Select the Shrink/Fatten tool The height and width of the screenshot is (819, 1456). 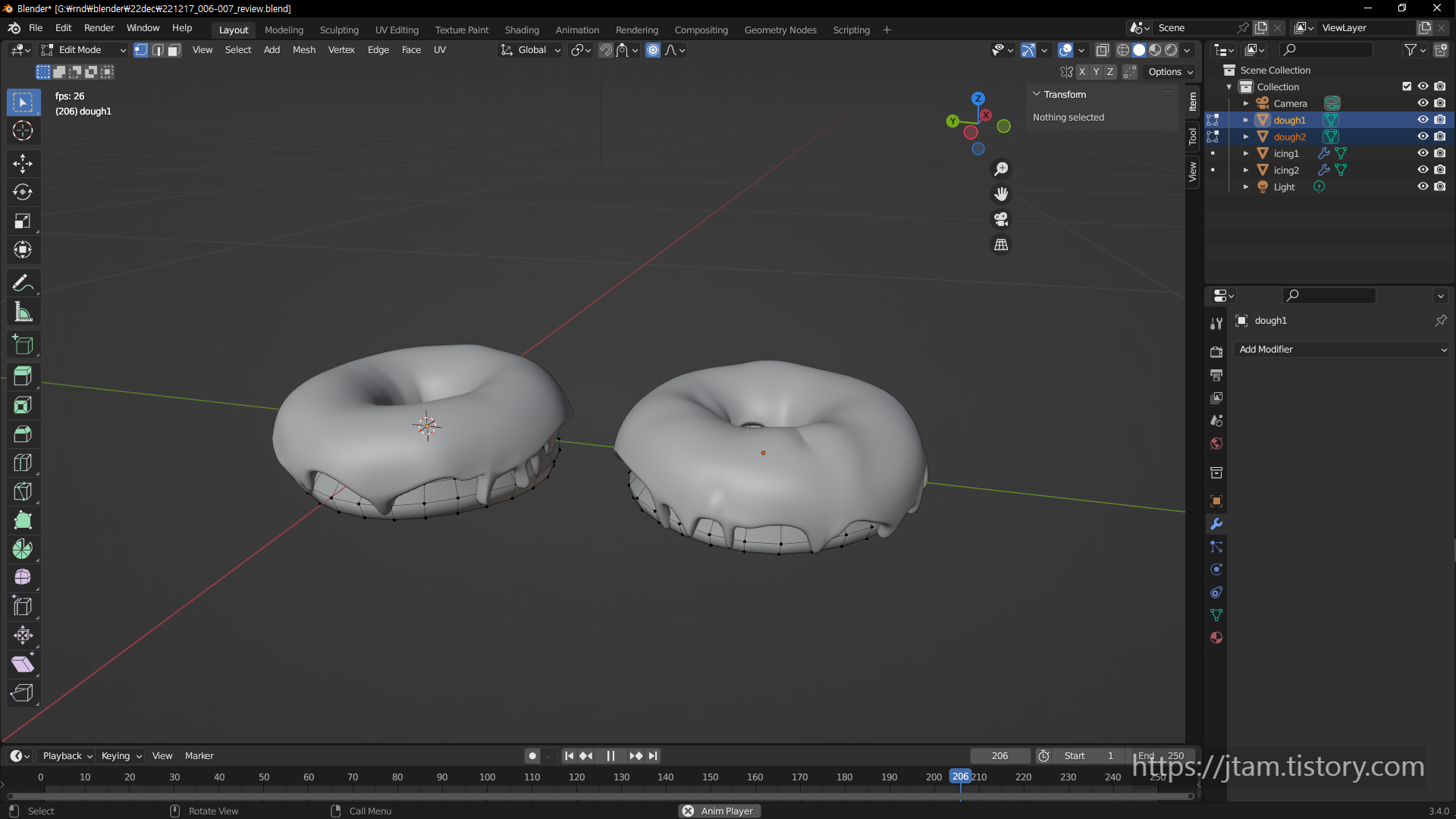(23, 635)
